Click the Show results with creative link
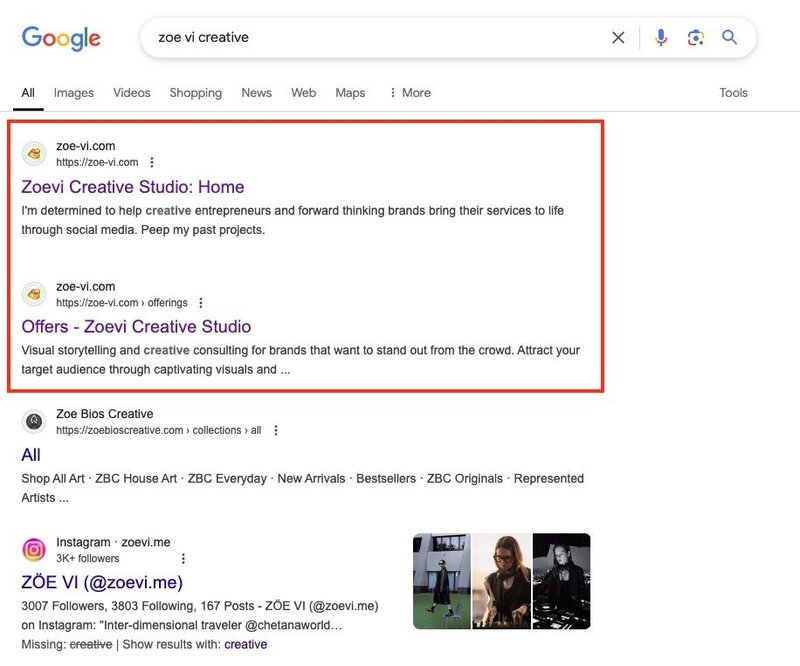The height and width of the screenshot is (666, 800). pyautogui.click(x=245, y=645)
